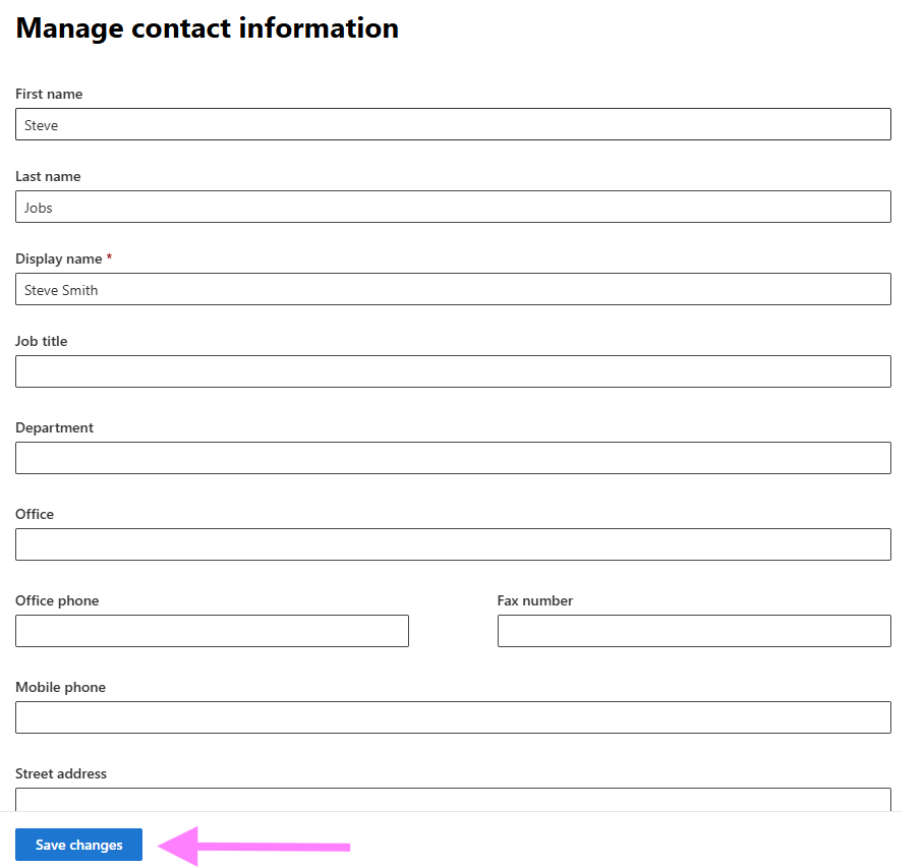The image size is (903, 867).
Task: Click the Fax number input field
Action: (693, 631)
